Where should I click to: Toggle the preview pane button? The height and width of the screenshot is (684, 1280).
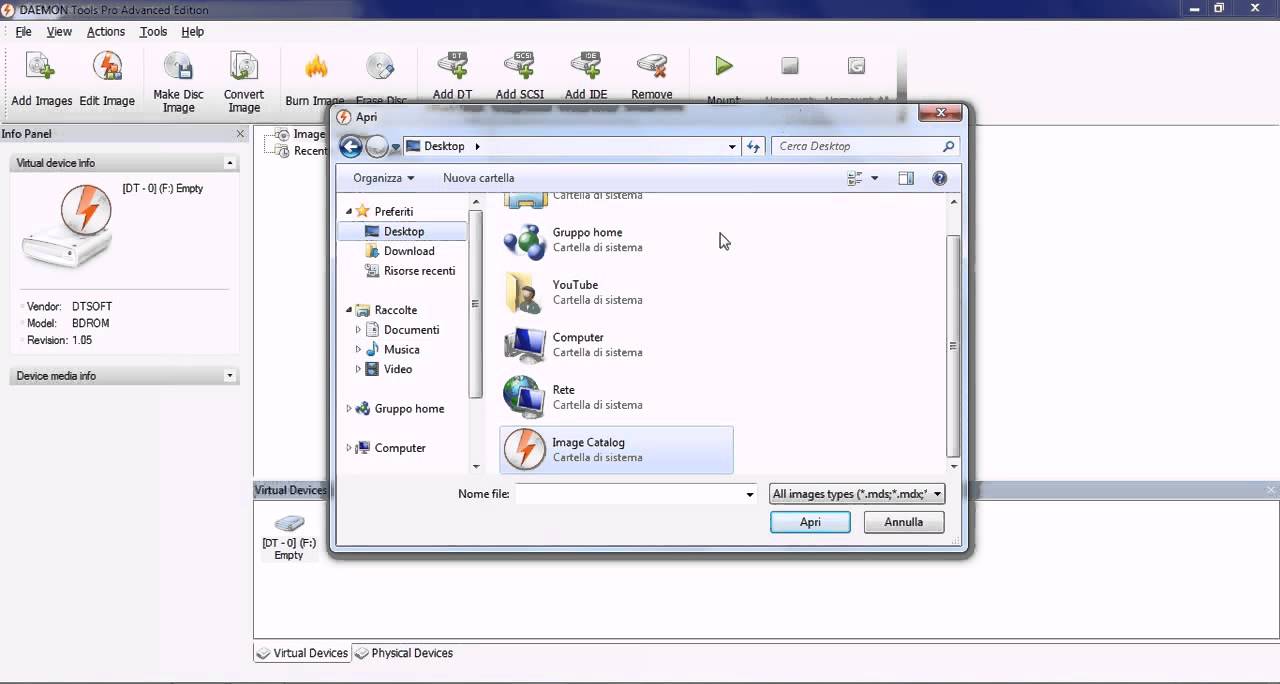[906, 178]
